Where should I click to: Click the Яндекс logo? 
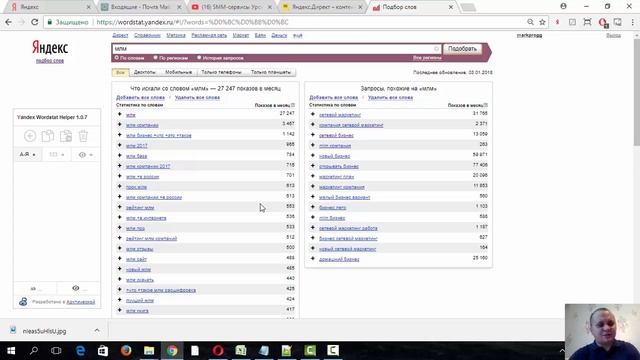[50, 48]
